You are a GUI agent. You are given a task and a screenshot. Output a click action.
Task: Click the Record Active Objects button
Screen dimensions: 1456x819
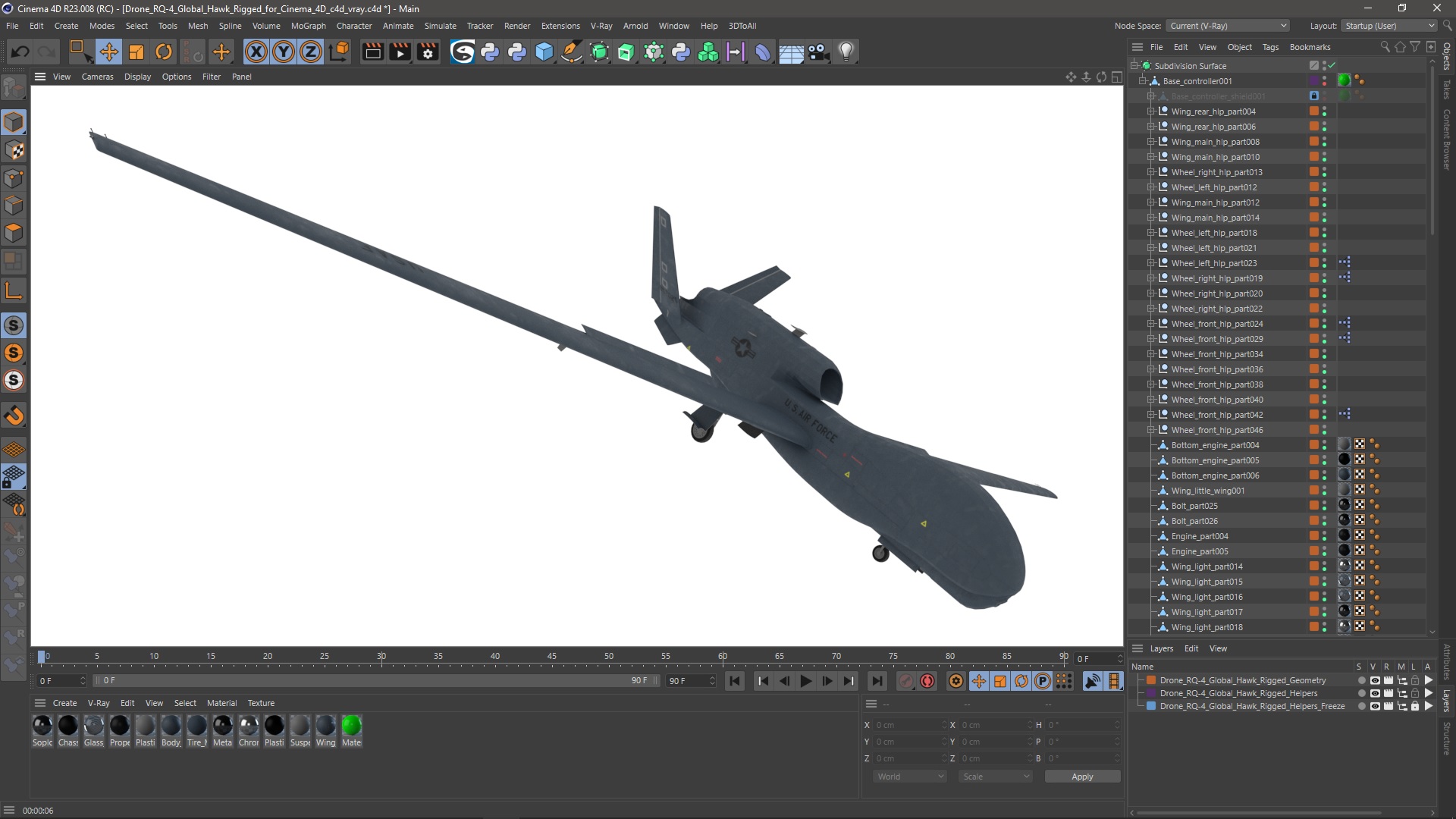tap(906, 681)
